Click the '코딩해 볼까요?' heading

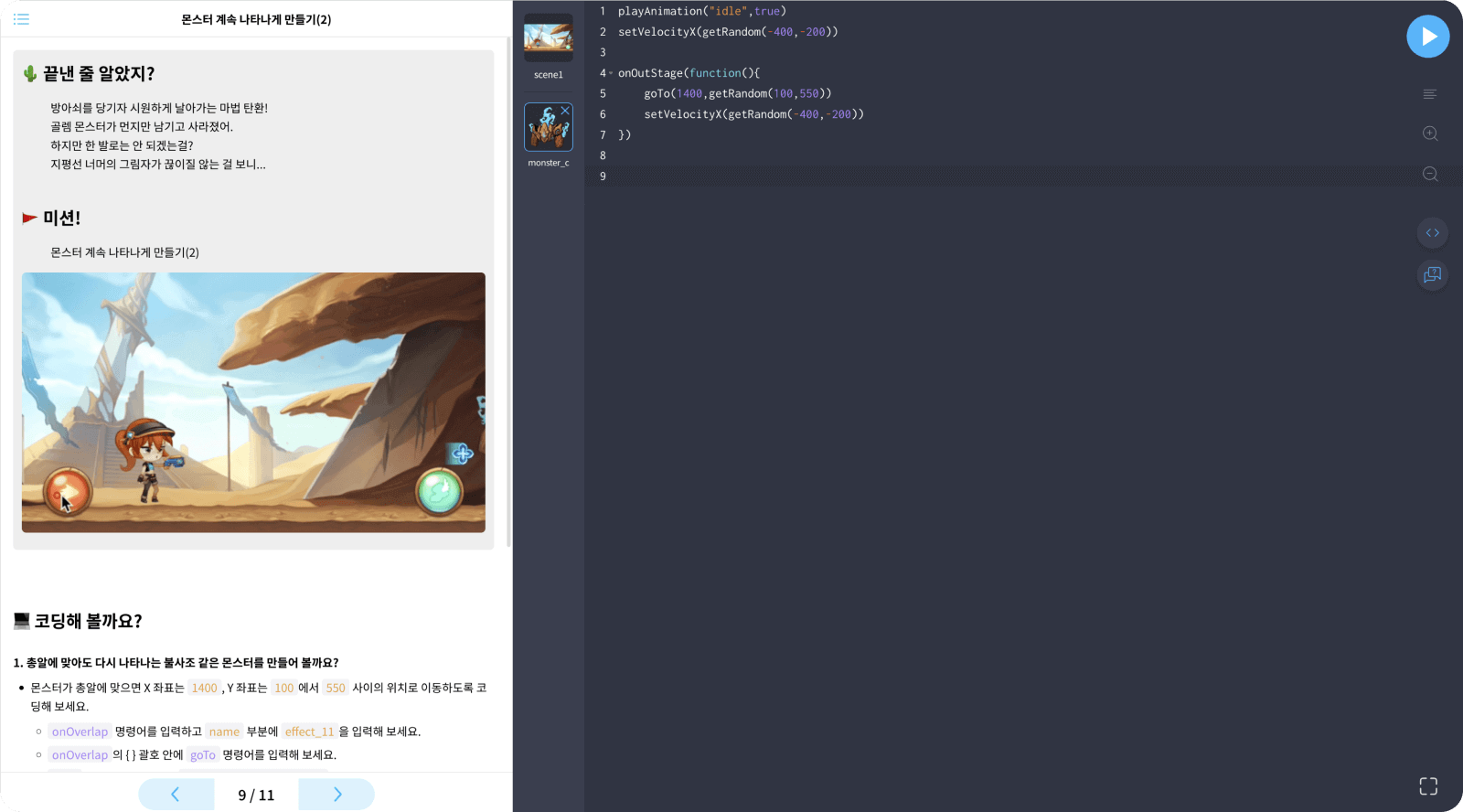point(88,621)
